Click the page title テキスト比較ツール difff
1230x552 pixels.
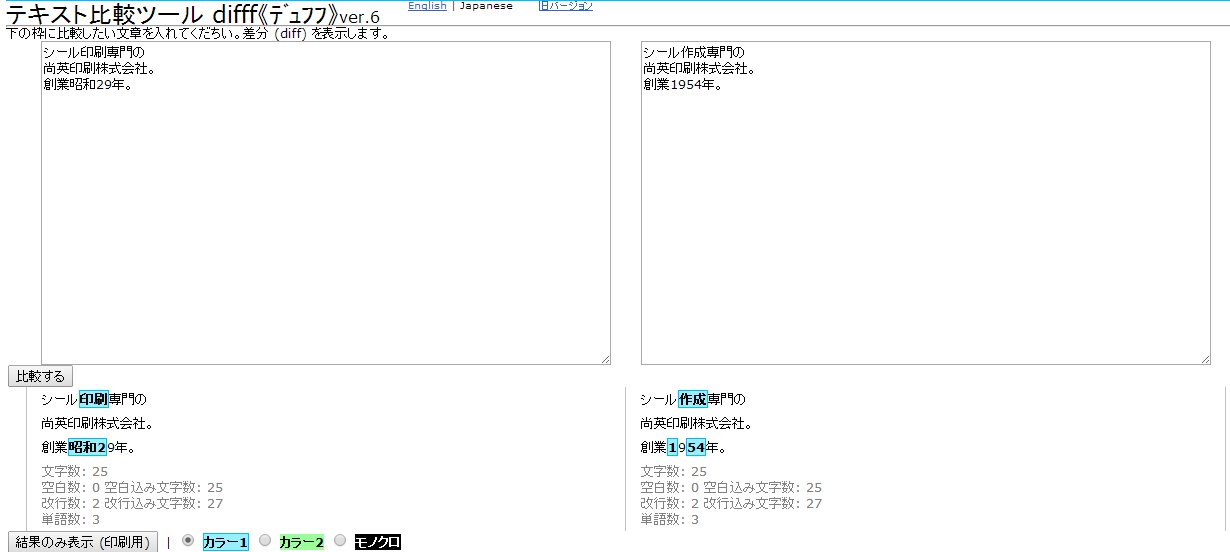point(193,14)
